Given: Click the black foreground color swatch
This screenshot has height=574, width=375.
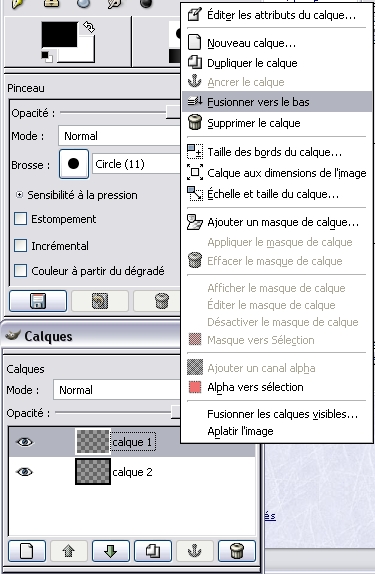Looking at the screenshot, I should pos(59,34).
